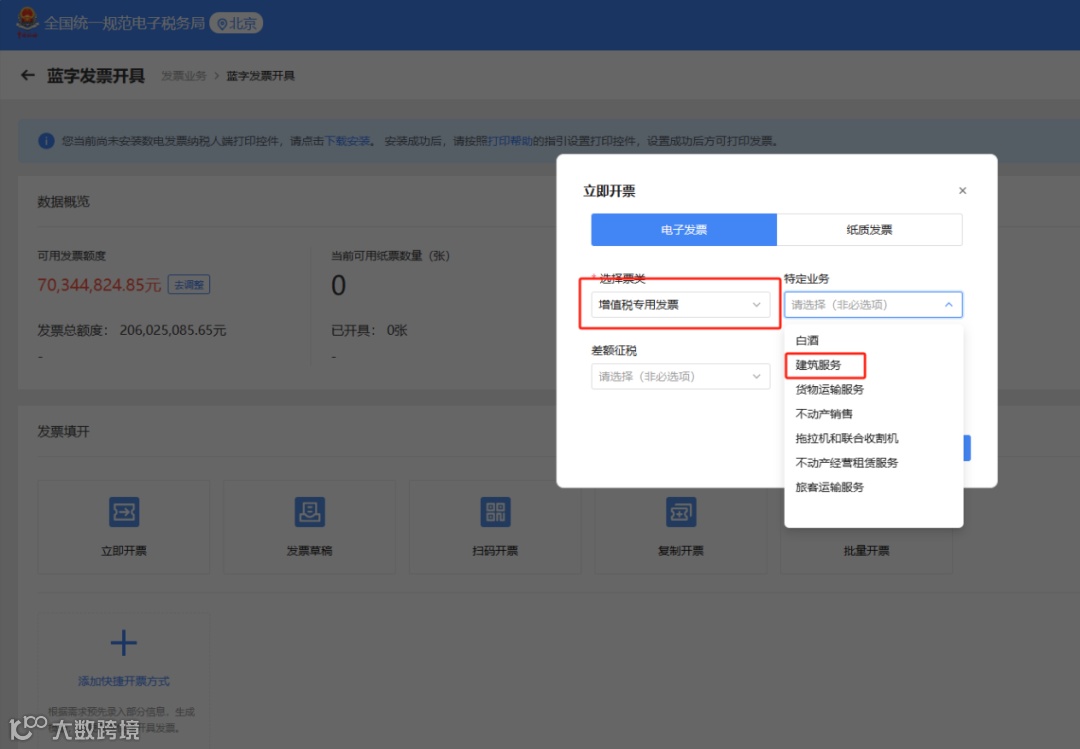Click the 发票草稿 icon
The width and height of the screenshot is (1080, 749).
click(x=309, y=512)
